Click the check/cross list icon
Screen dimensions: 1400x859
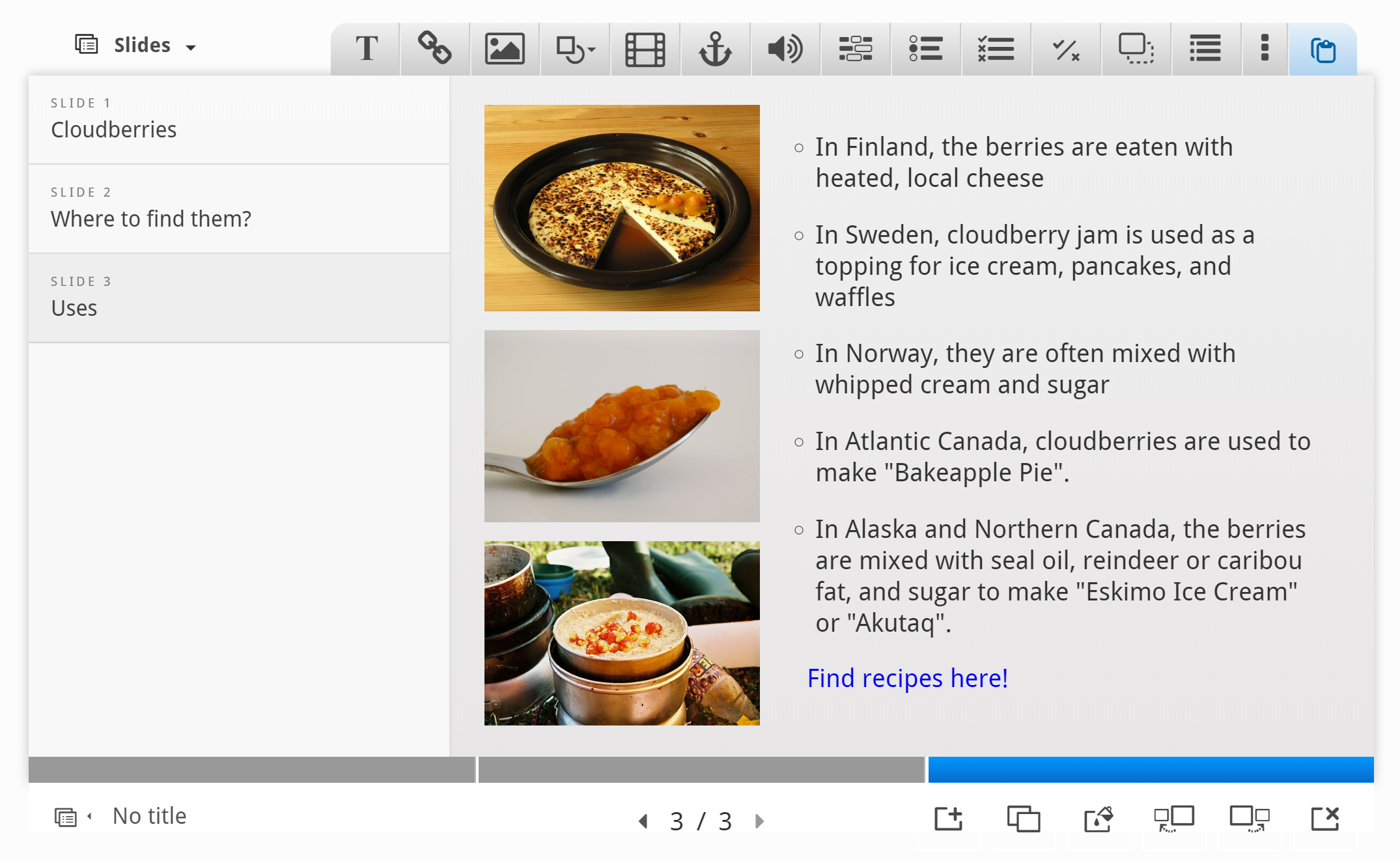coord(996,49)
